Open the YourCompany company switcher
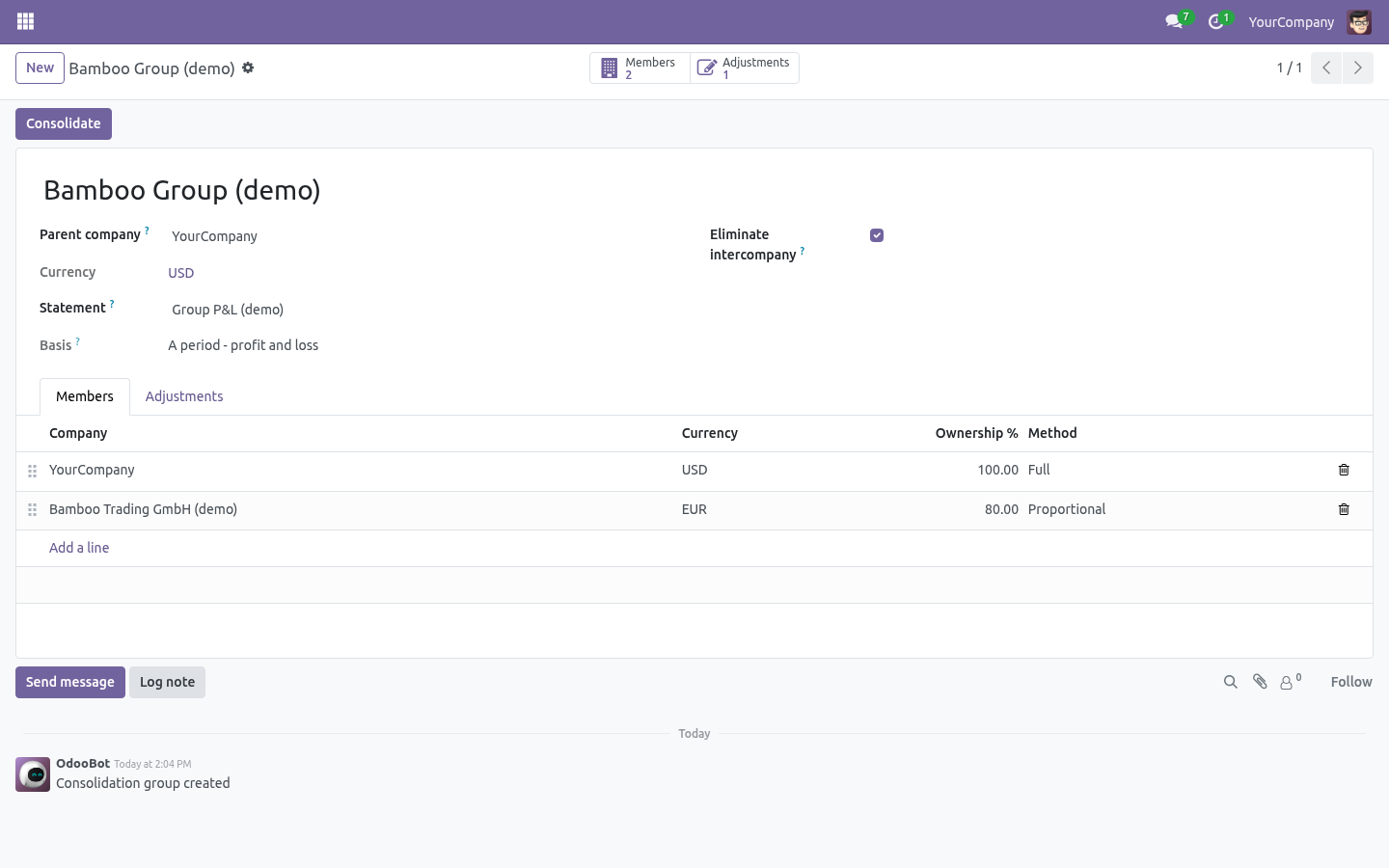 [x=1291, y=22]
